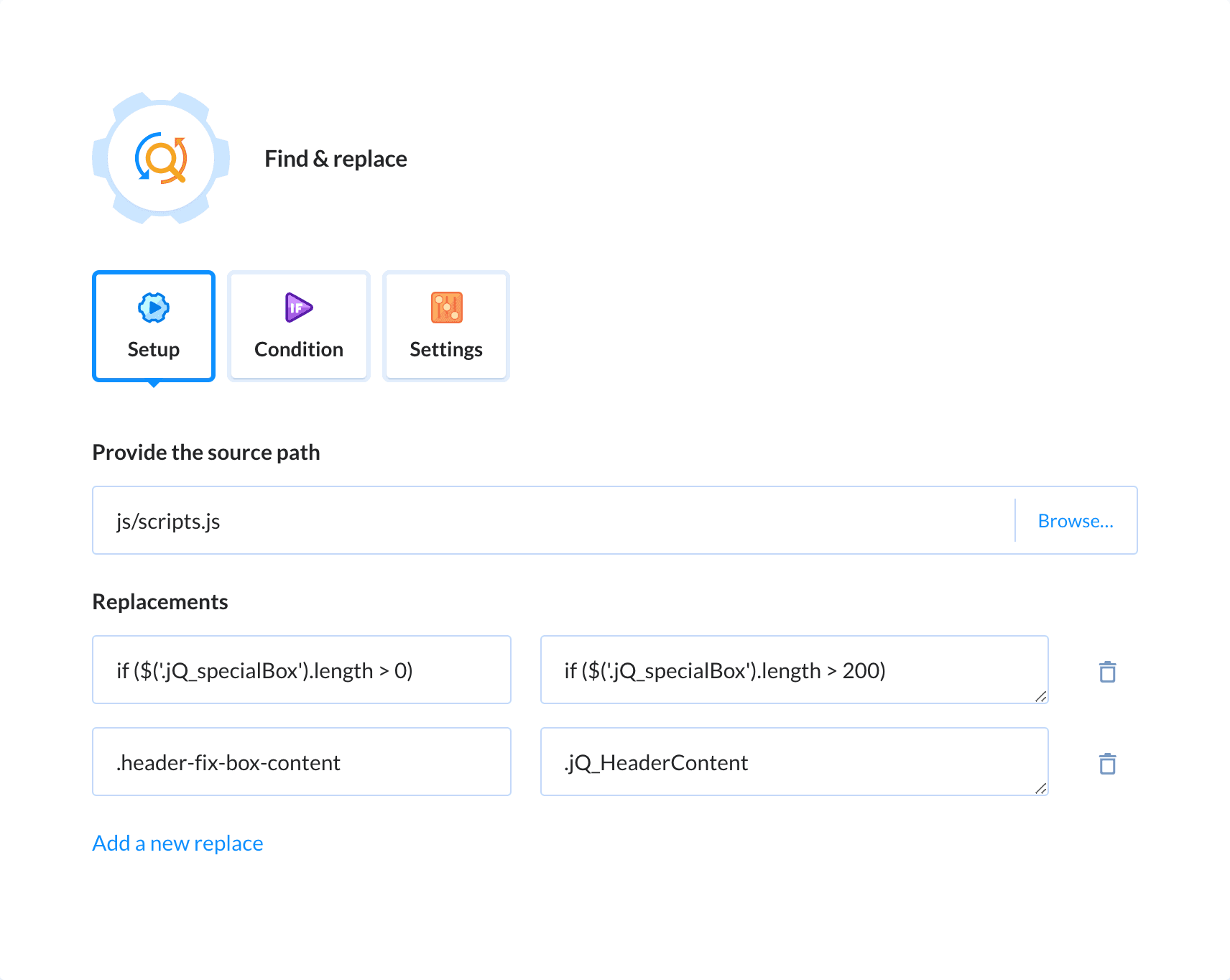Remove the header-fix-box-content replacement via trash icon
Viewport: 1230px width, 980px height.
(x=1107, y=763)
